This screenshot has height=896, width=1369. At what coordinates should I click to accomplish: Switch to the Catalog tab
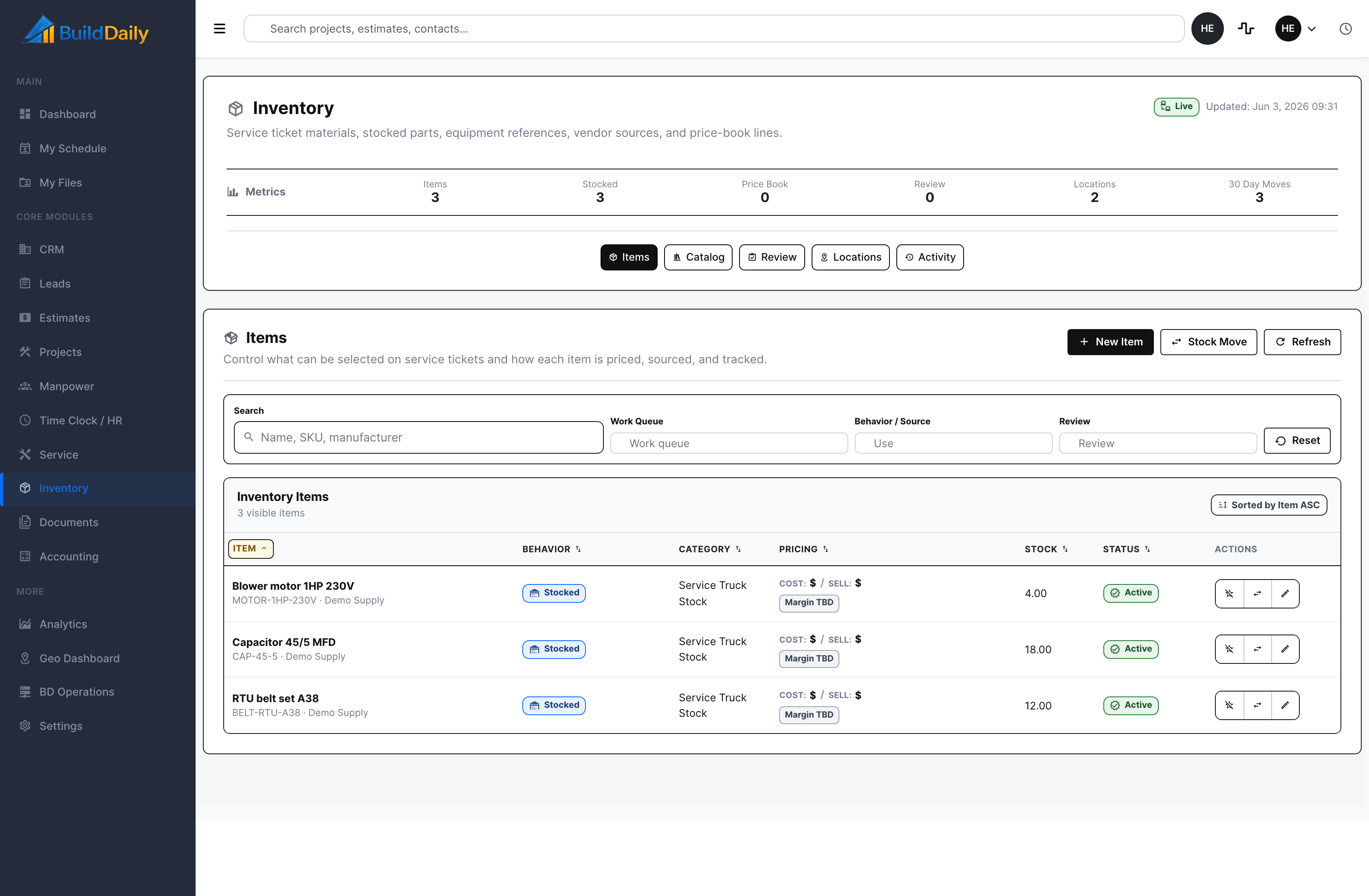pos(698,257)
